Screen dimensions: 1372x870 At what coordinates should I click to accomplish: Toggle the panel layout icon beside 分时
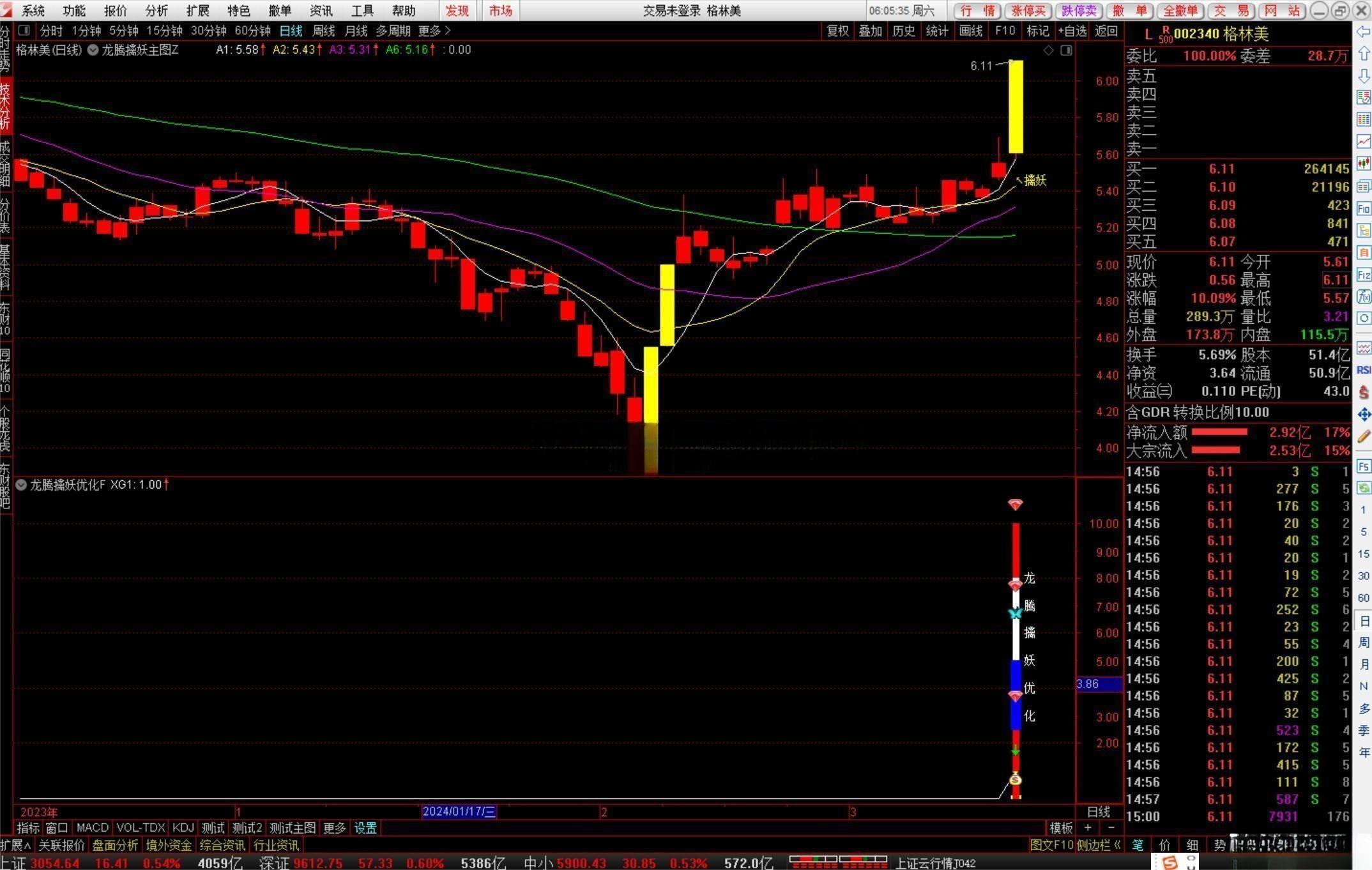(x=24, y=30)
